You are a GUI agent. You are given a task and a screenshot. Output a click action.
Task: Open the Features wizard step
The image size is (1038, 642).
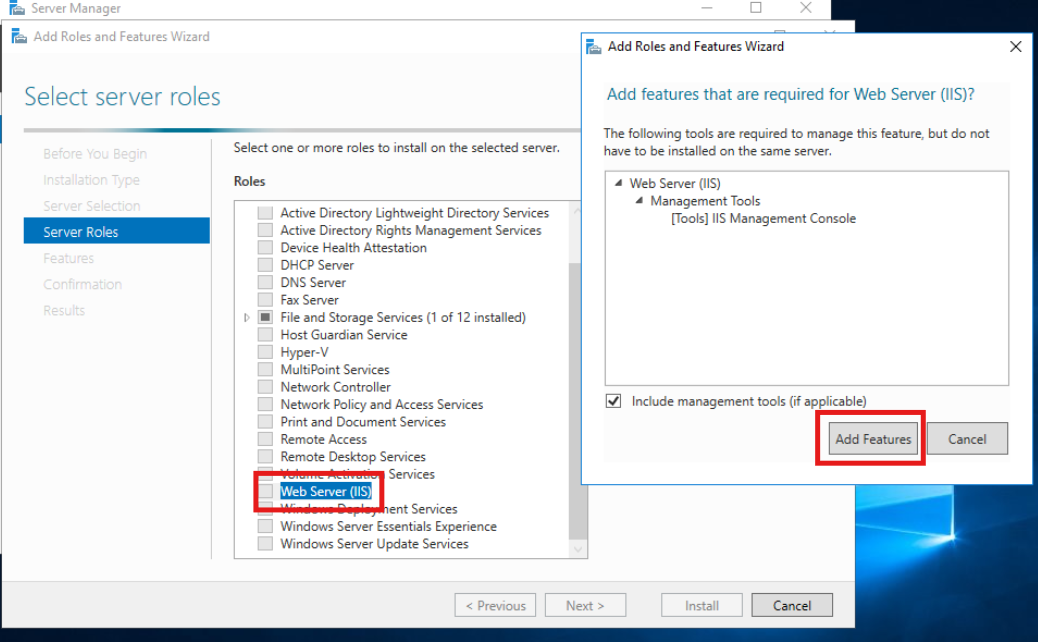point(69,258)
